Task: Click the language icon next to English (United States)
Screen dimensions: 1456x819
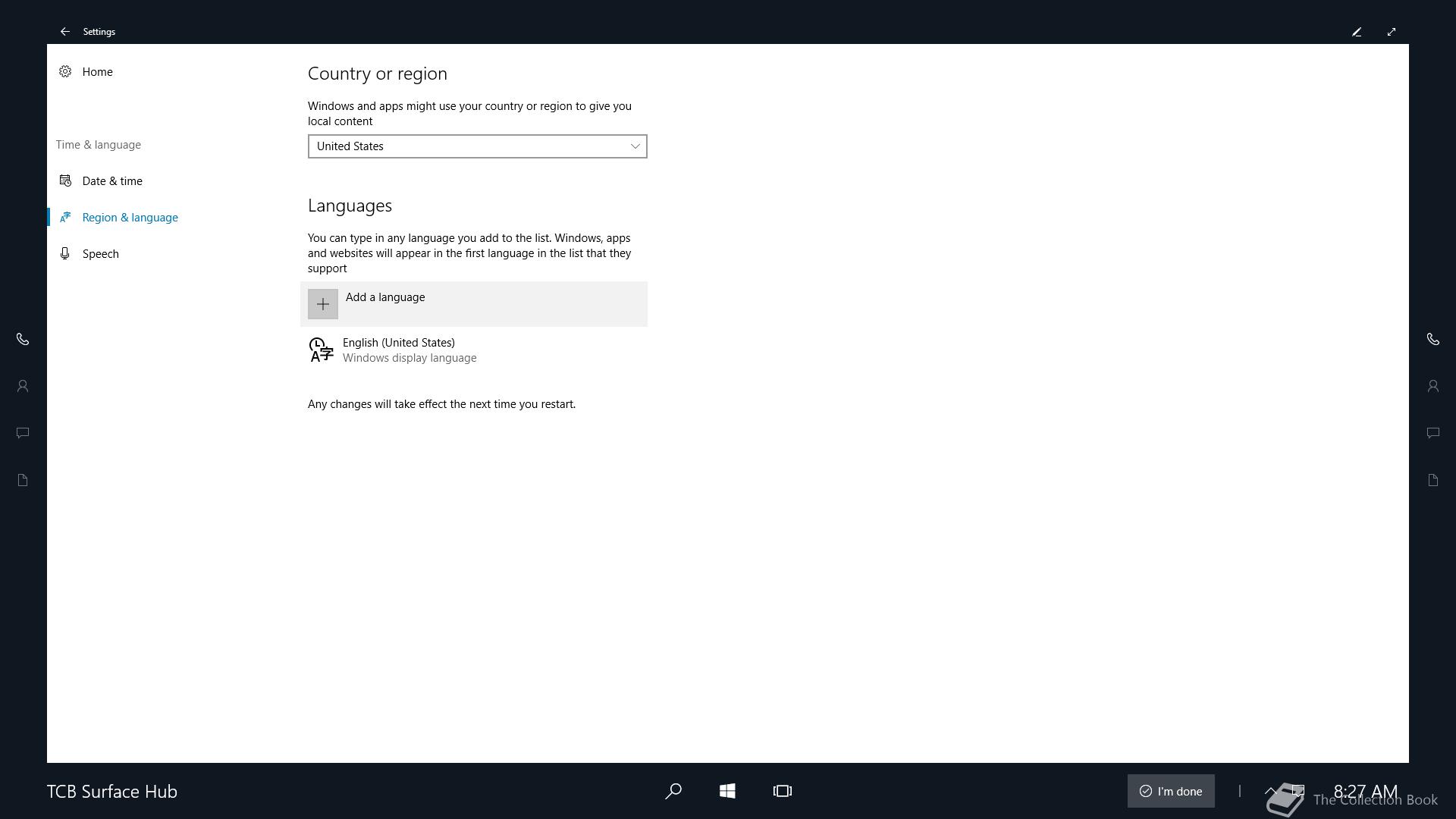Action: point(321,350)
